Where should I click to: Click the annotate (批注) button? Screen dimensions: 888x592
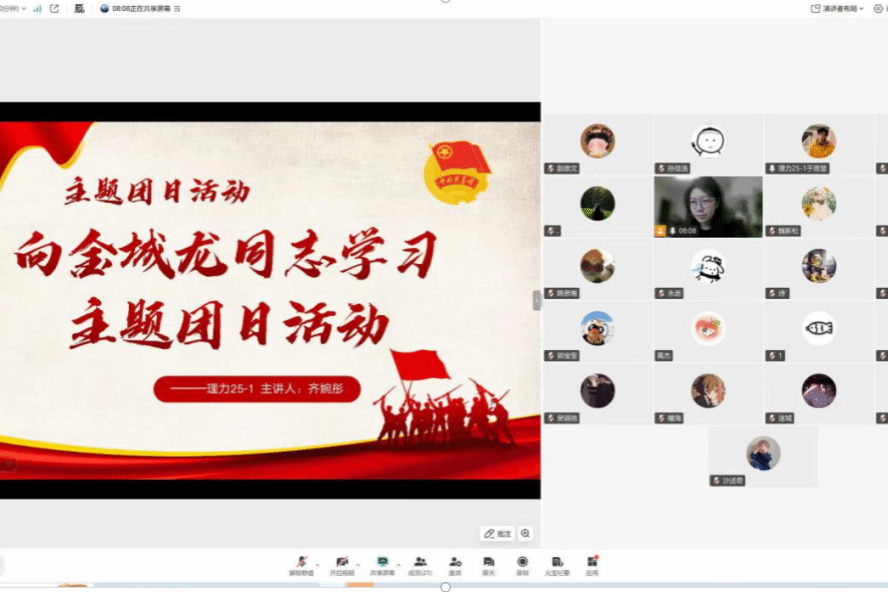click(497, 534)
